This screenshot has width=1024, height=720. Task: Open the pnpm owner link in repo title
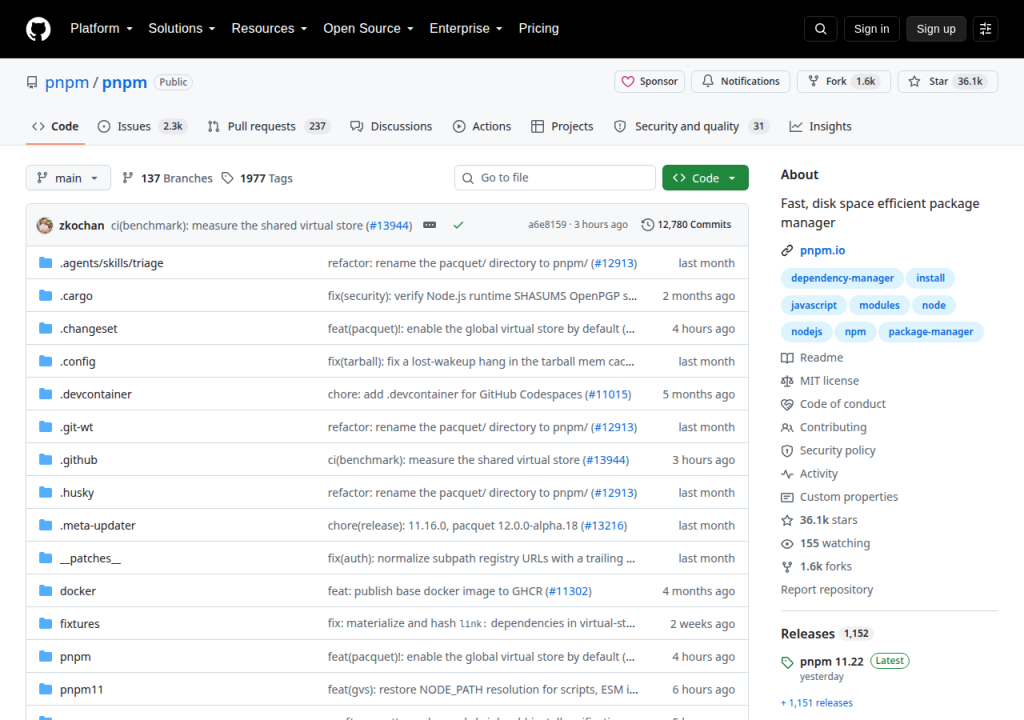67,82
